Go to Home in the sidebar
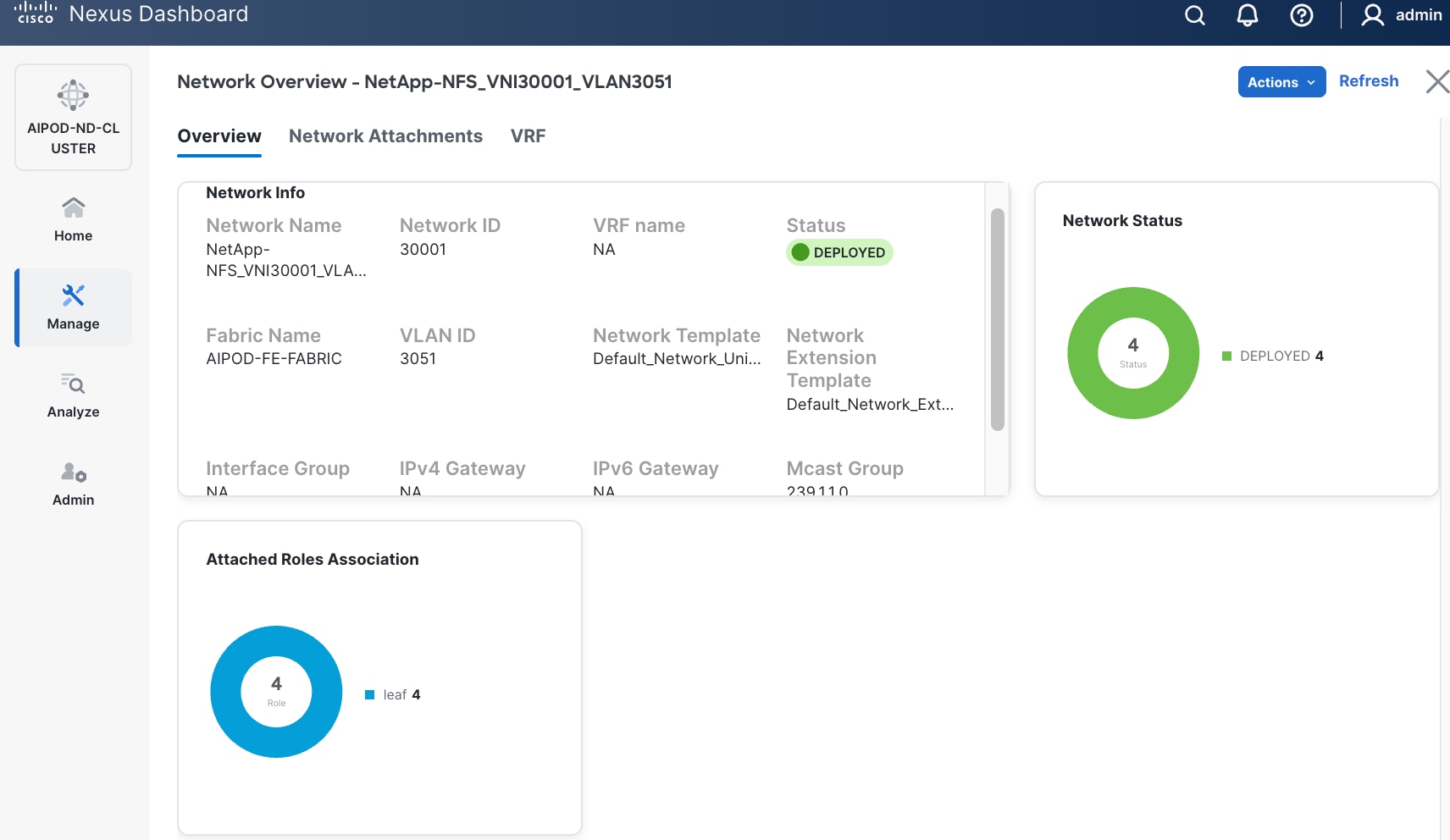This screenshot has height=840, width=1450. click(74, 219)
